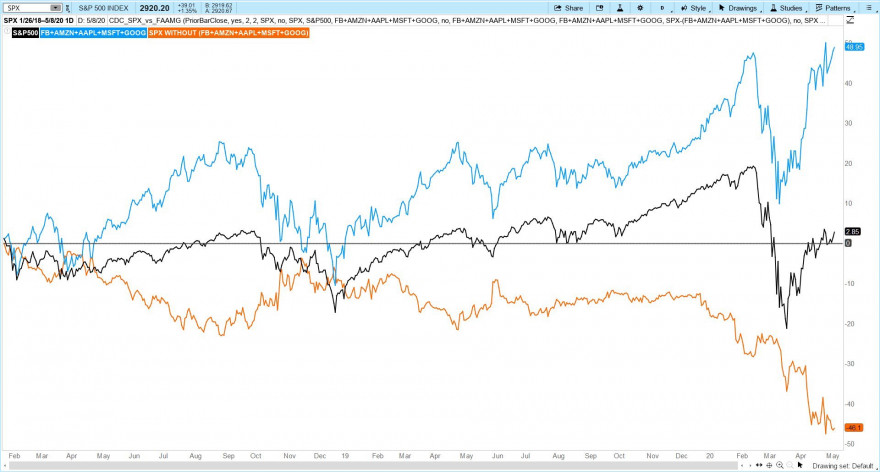The image size is (880, 472).
Task: Open chart settings gear icon
Action: point(640,8)
